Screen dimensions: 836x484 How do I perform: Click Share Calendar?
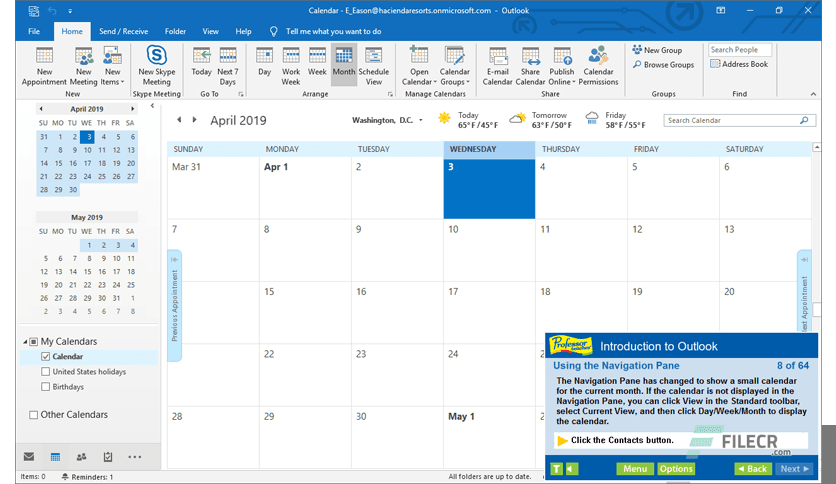point(530,66)
